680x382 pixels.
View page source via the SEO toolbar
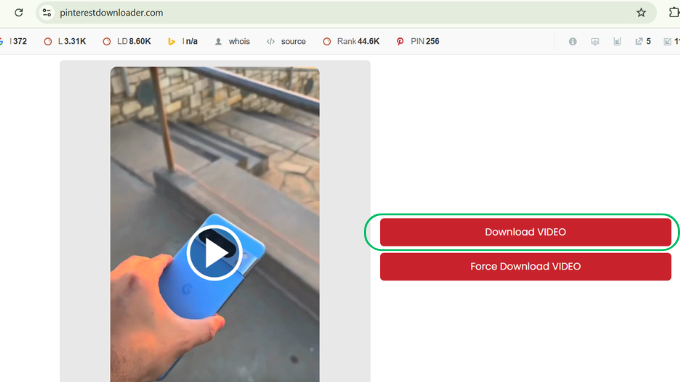(x=286, y=41)
